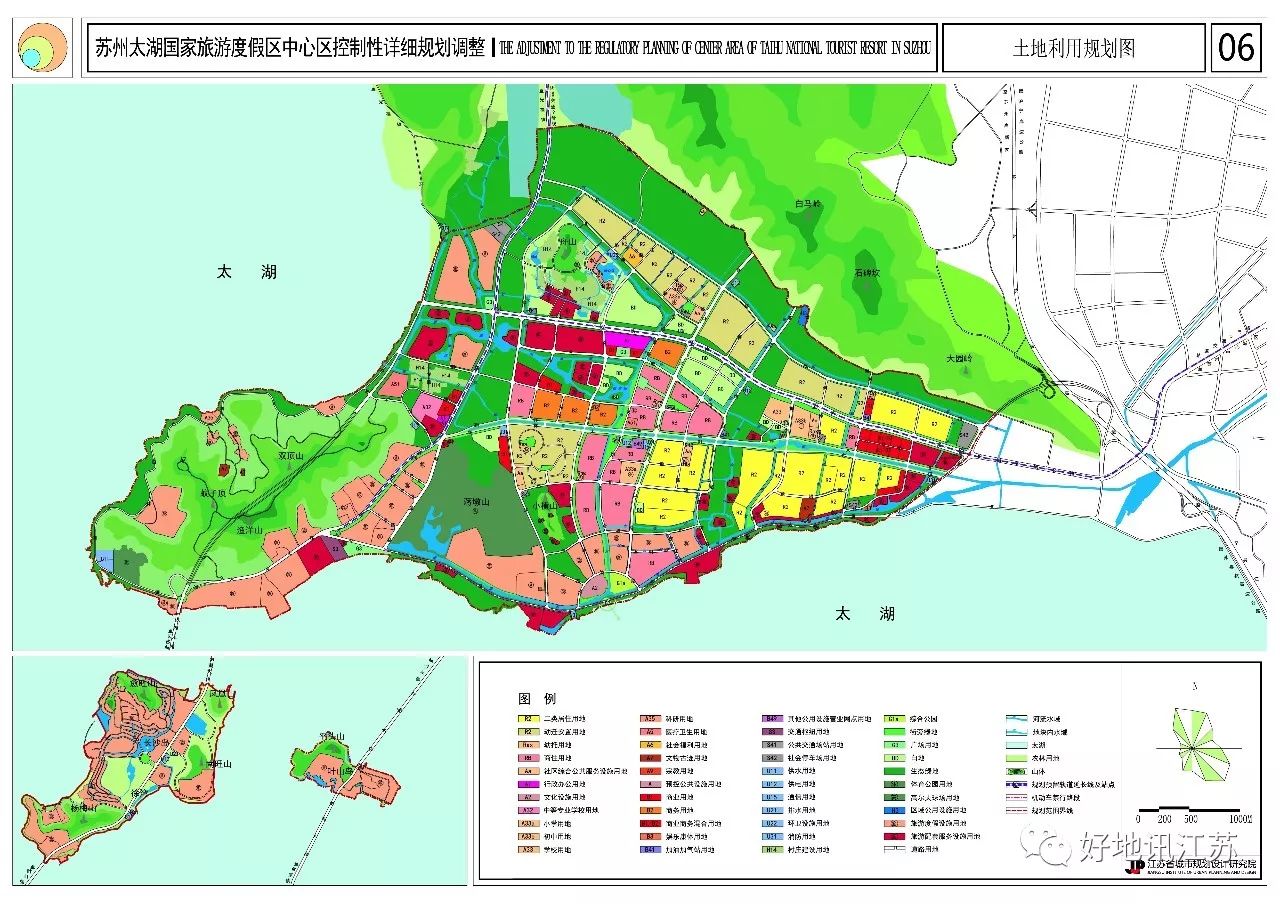Click the 文物古迹用地 legend swatch

(650, 758)
